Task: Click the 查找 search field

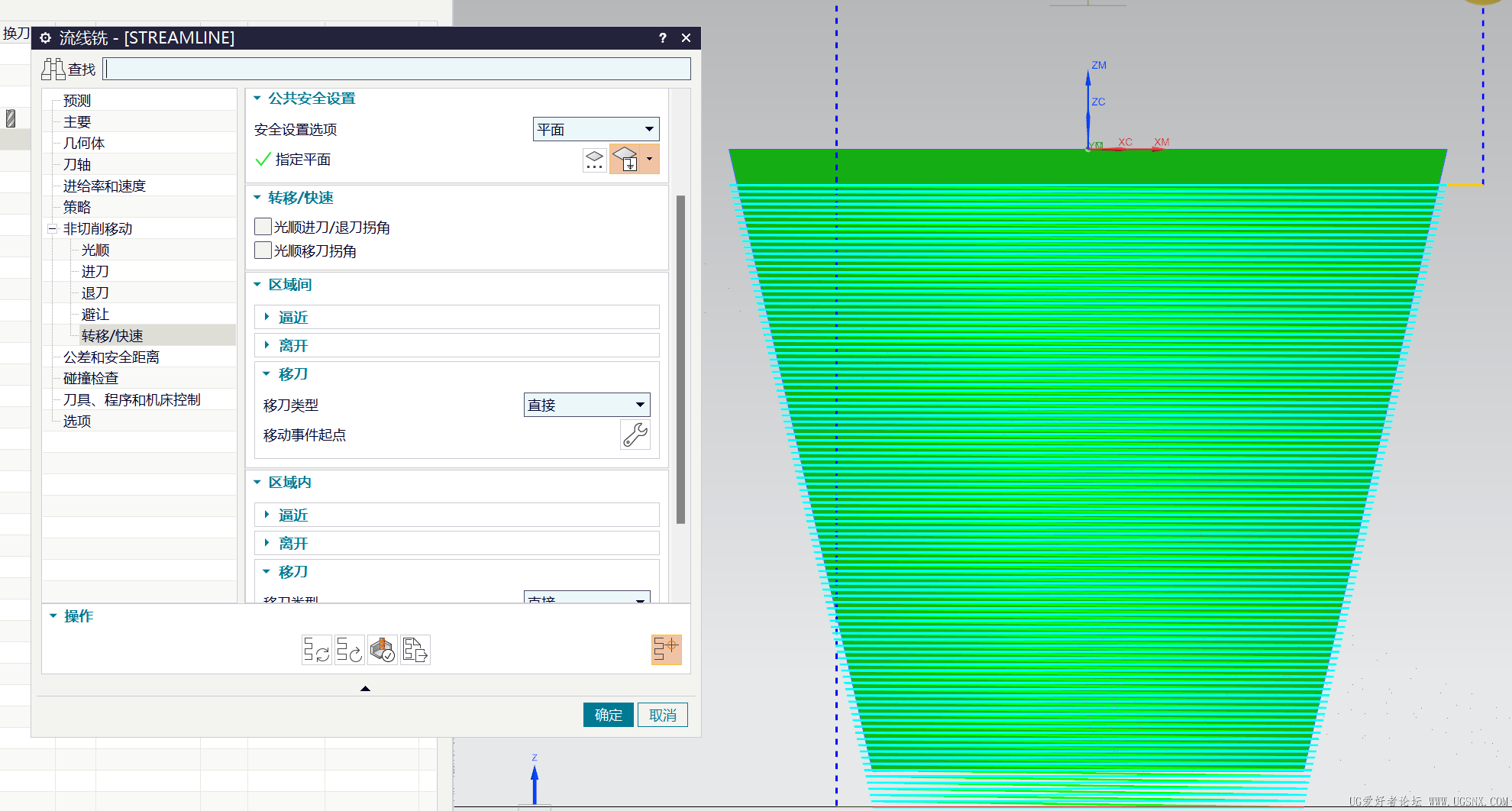Action: (397, 69)
